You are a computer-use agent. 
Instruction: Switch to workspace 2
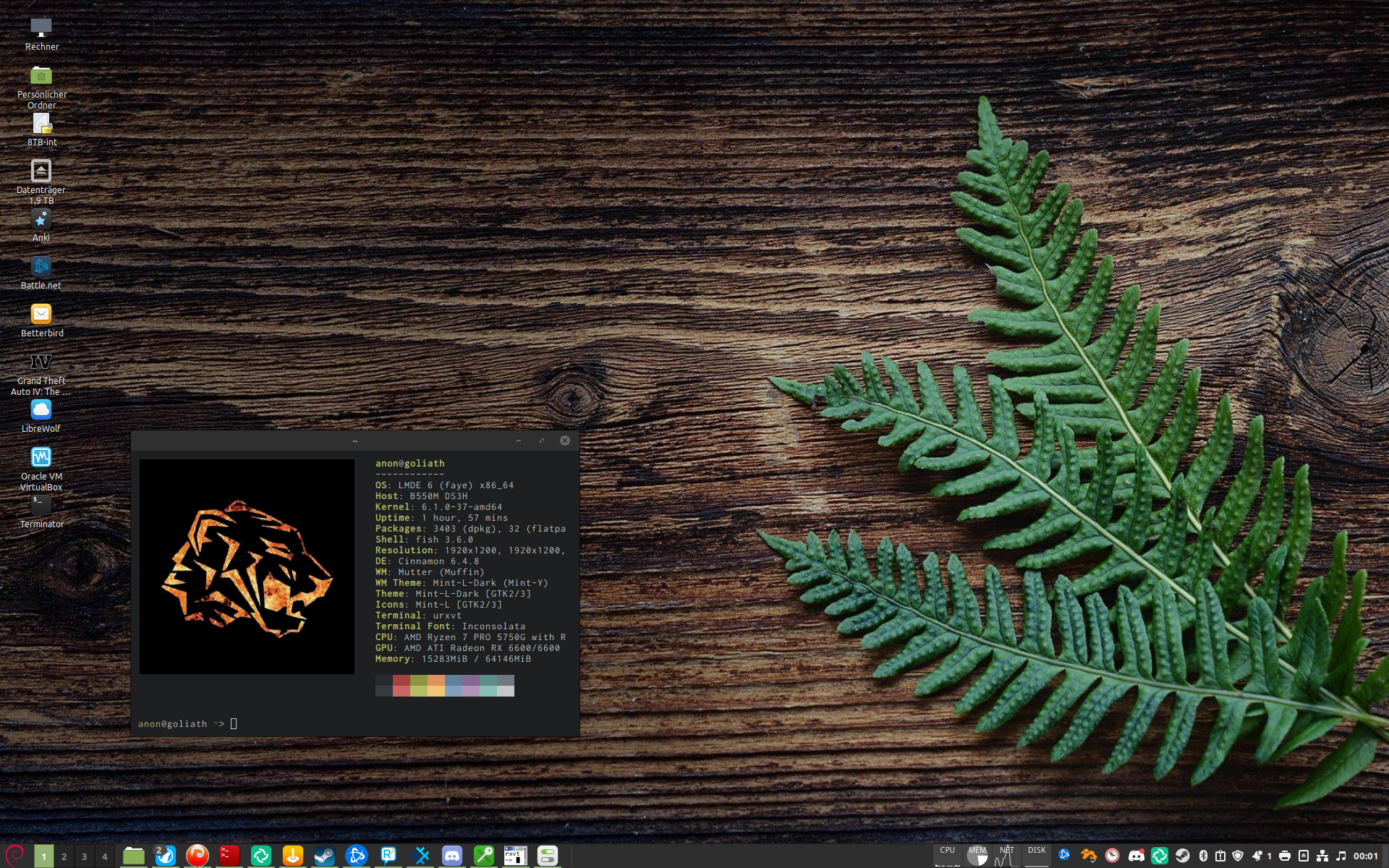(64, 856)
